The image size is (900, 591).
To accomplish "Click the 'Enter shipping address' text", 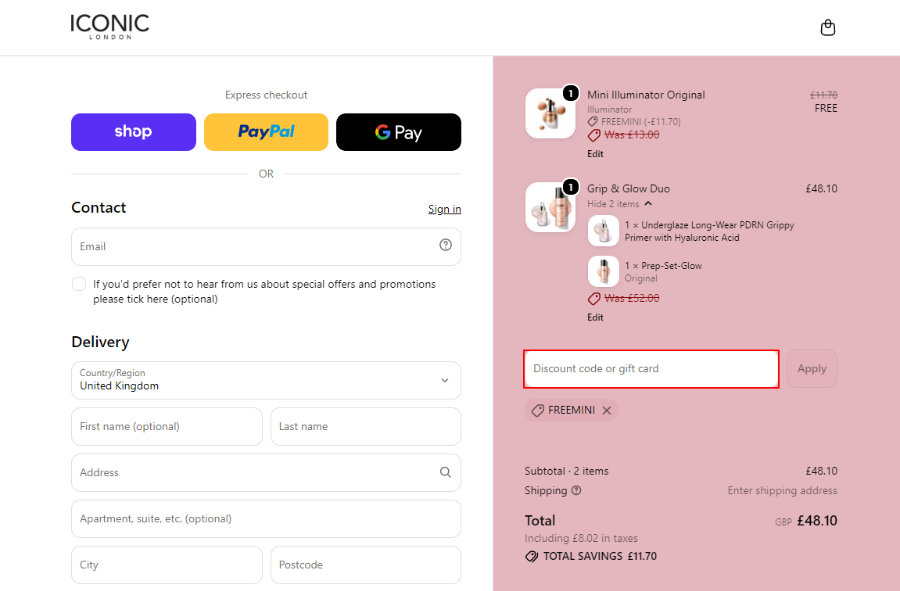I will [782, 491].
